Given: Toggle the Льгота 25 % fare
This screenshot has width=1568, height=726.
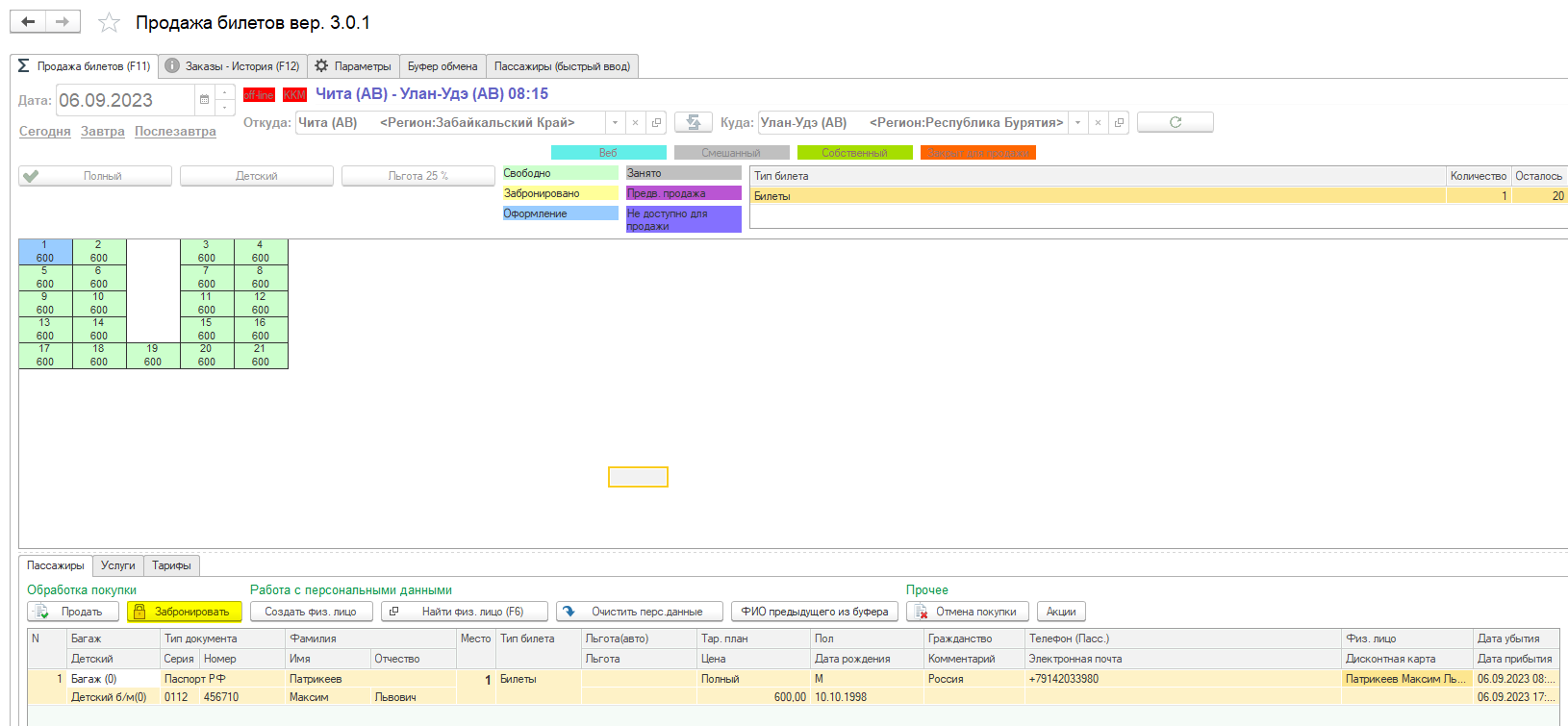Looking at the screenshot, I should pyautogui.click(x=418, y=176).
